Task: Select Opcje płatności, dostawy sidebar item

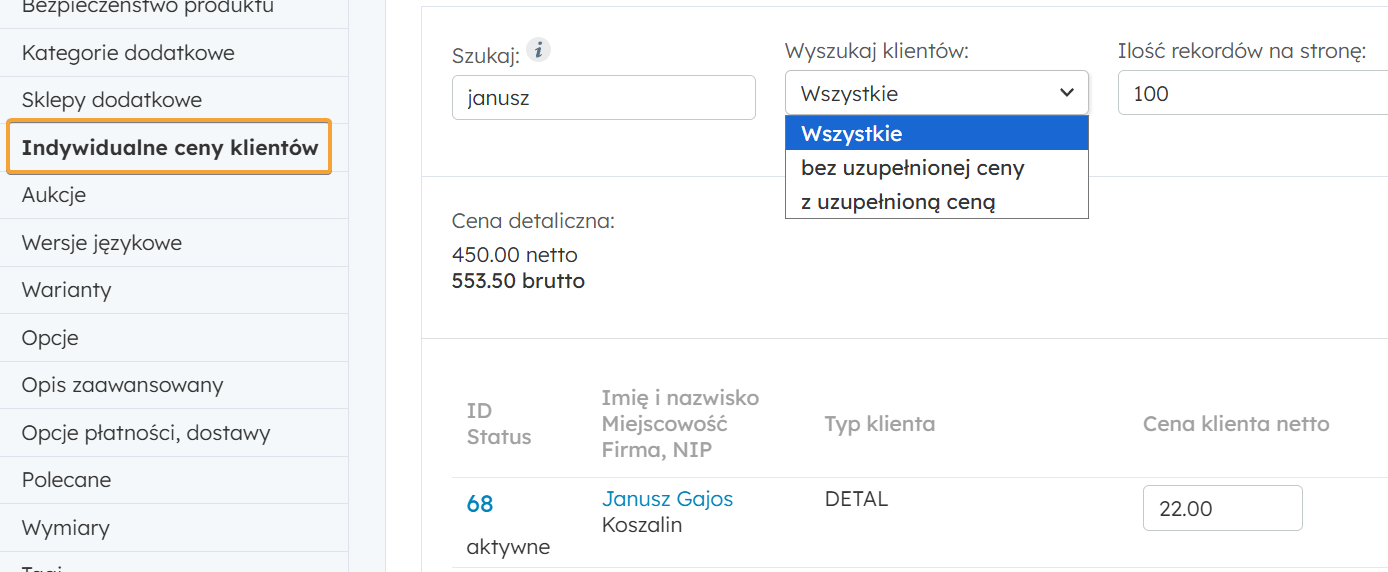Action: [x=146, y=433]
